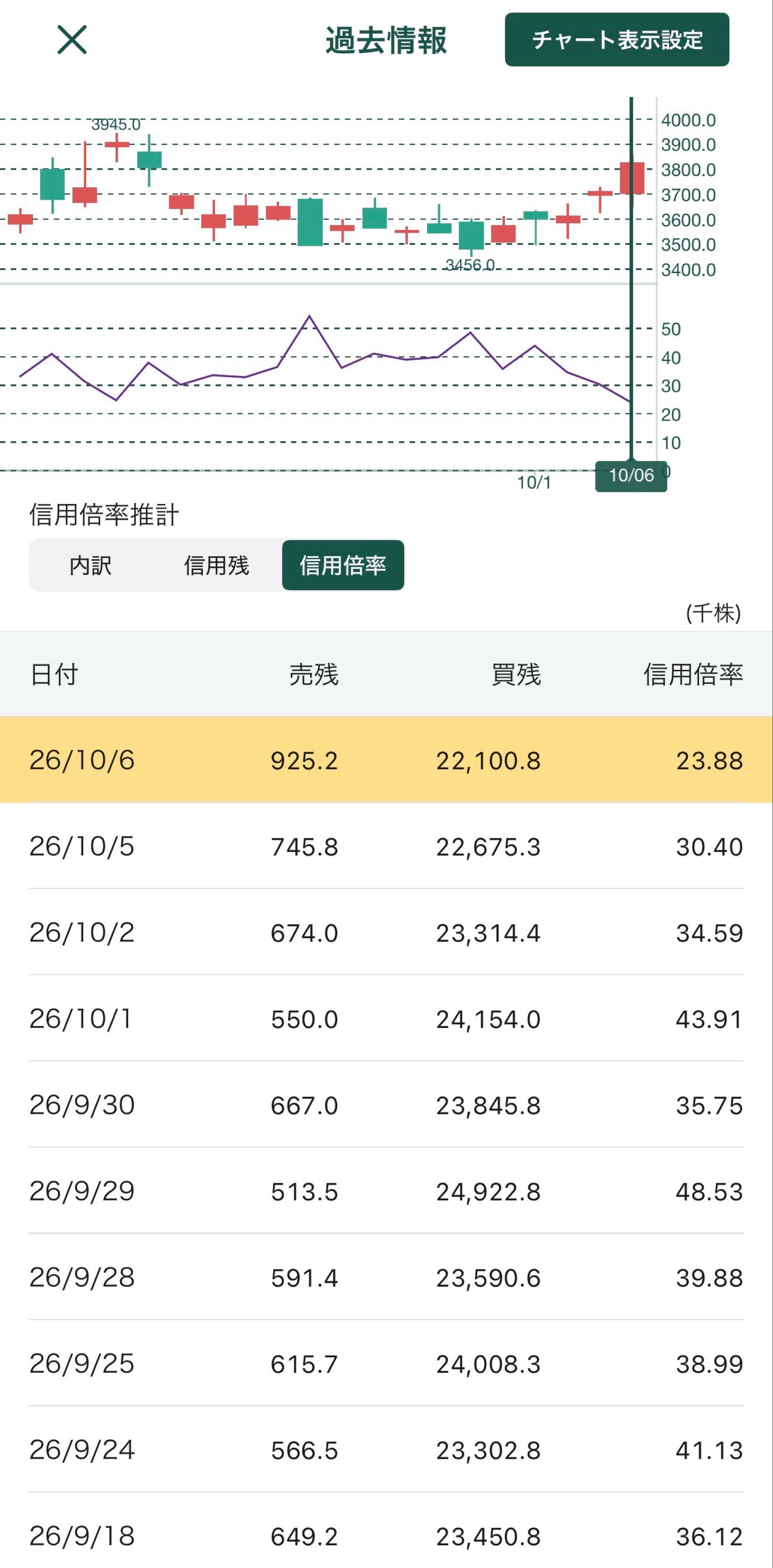Tap the 3456.0 low candlestick

[471, 236]
